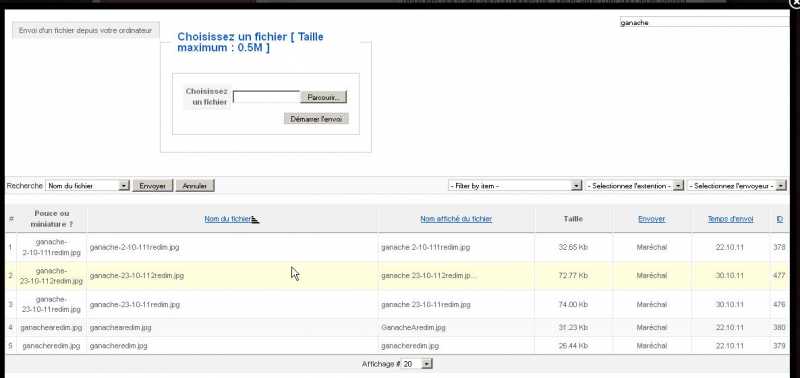Select thumbnail ganachearedim.jpg in row 4
The width and height of the screenshot is (800, 378).
click(x=52, y=327)
